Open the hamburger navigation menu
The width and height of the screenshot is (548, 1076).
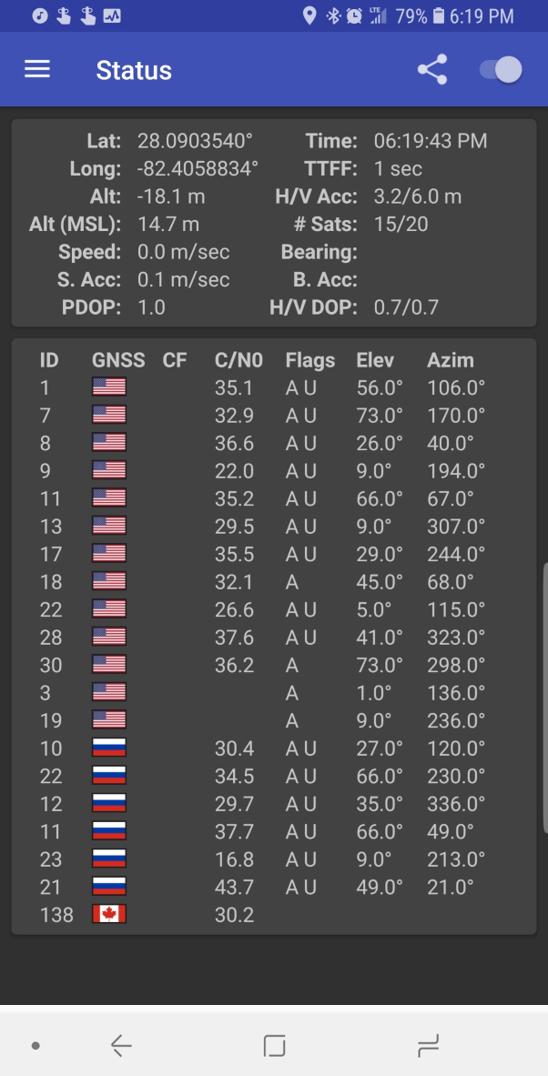click(37, 69)
